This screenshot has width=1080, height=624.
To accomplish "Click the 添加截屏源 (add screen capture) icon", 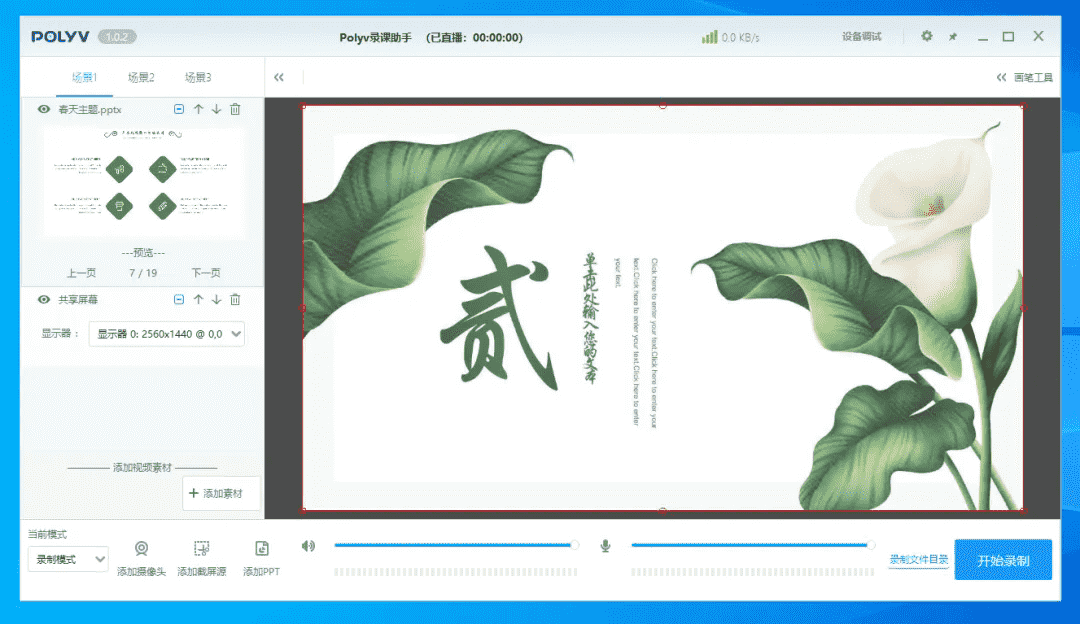I will 201,549.
